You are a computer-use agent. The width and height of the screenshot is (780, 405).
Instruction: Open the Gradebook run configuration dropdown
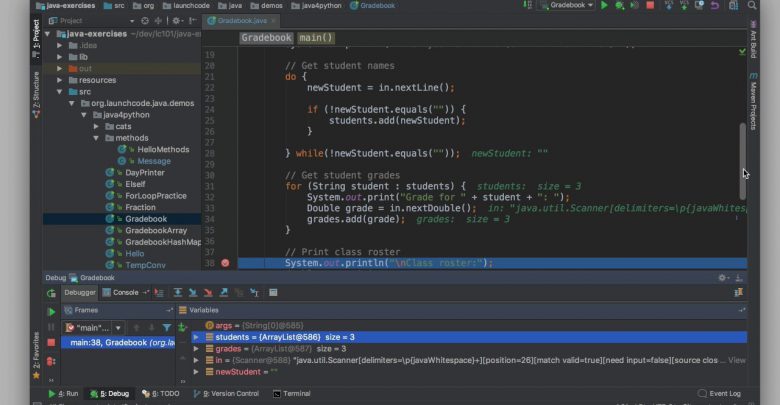(x=568, y=5)
